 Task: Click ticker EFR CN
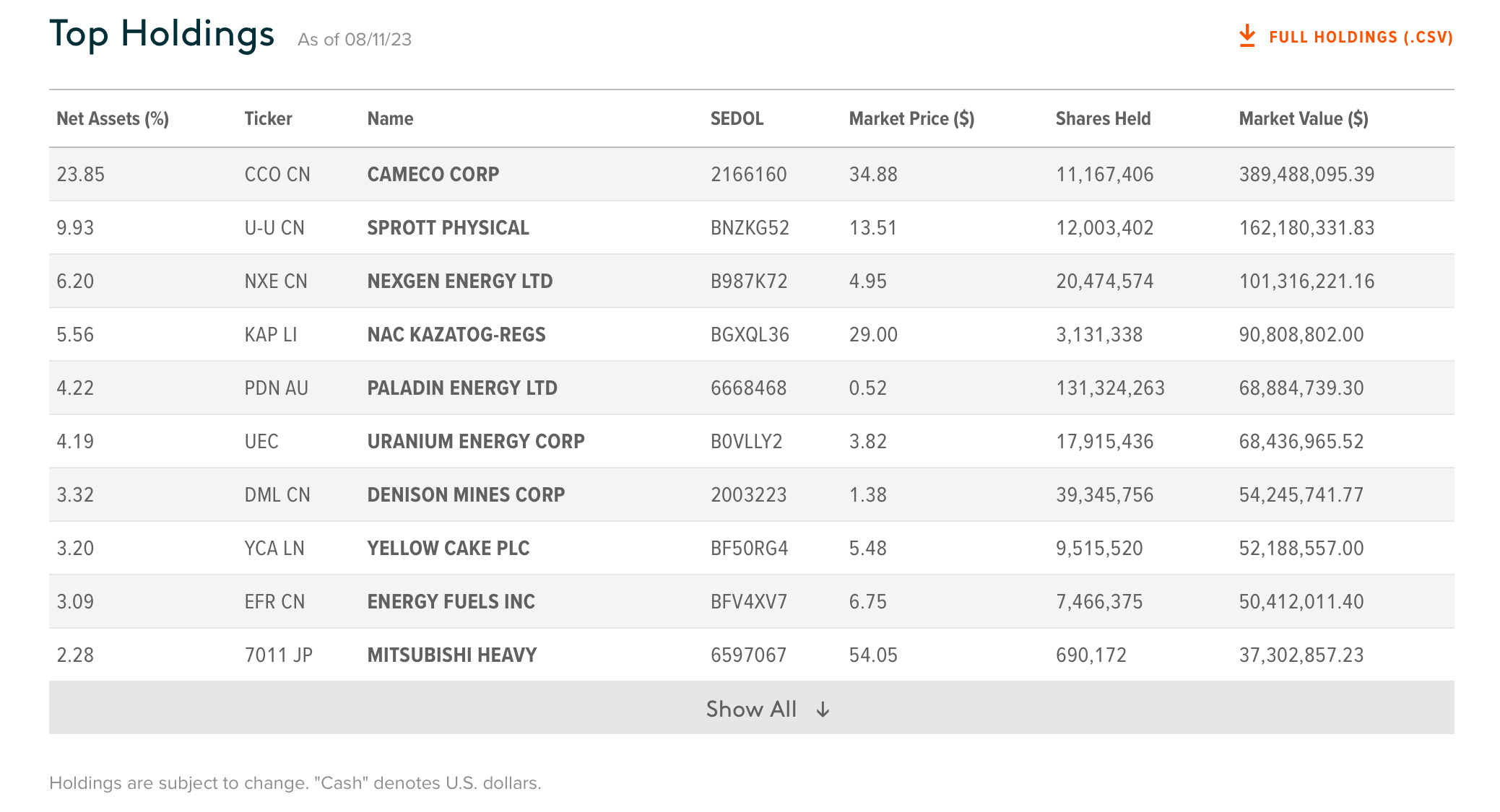point(274,602)
